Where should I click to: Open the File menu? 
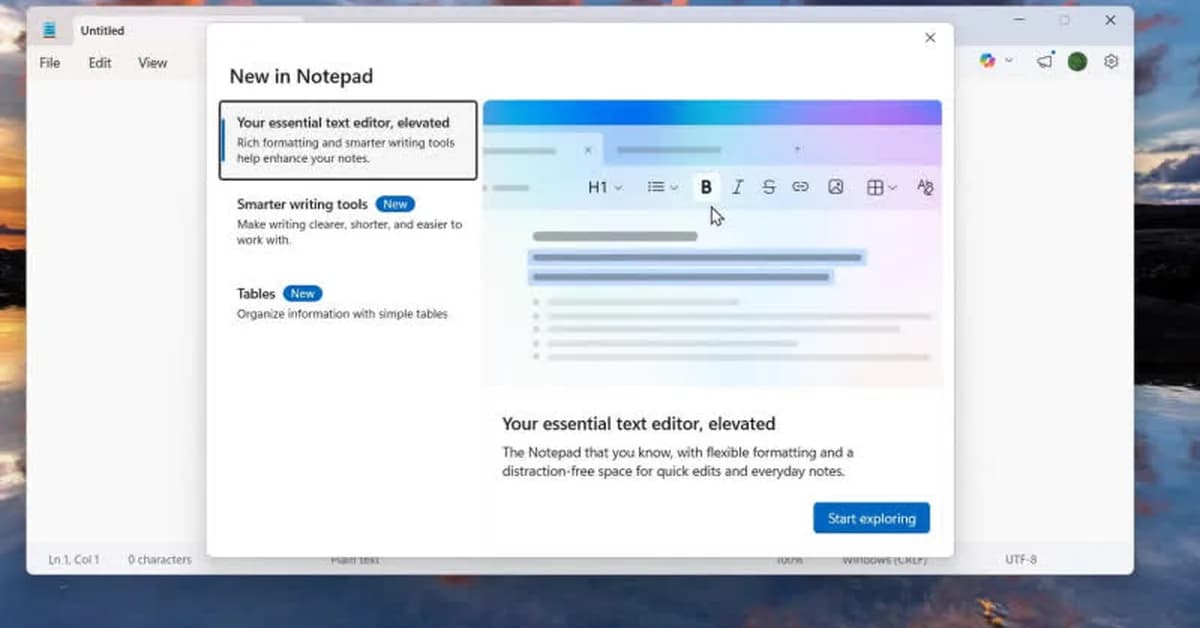coord(50,62)
